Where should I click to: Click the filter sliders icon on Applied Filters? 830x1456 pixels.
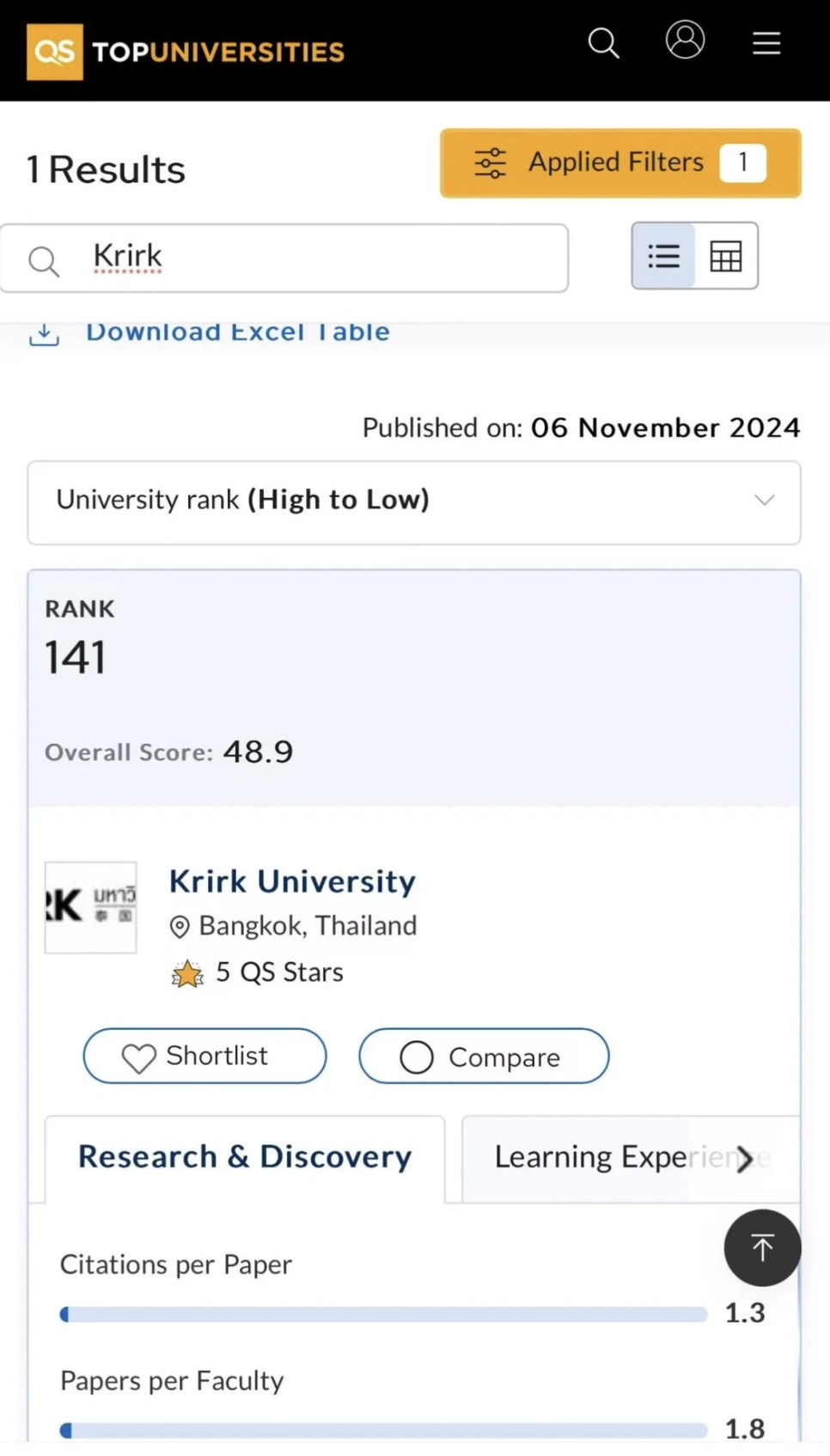pos(490,162)
